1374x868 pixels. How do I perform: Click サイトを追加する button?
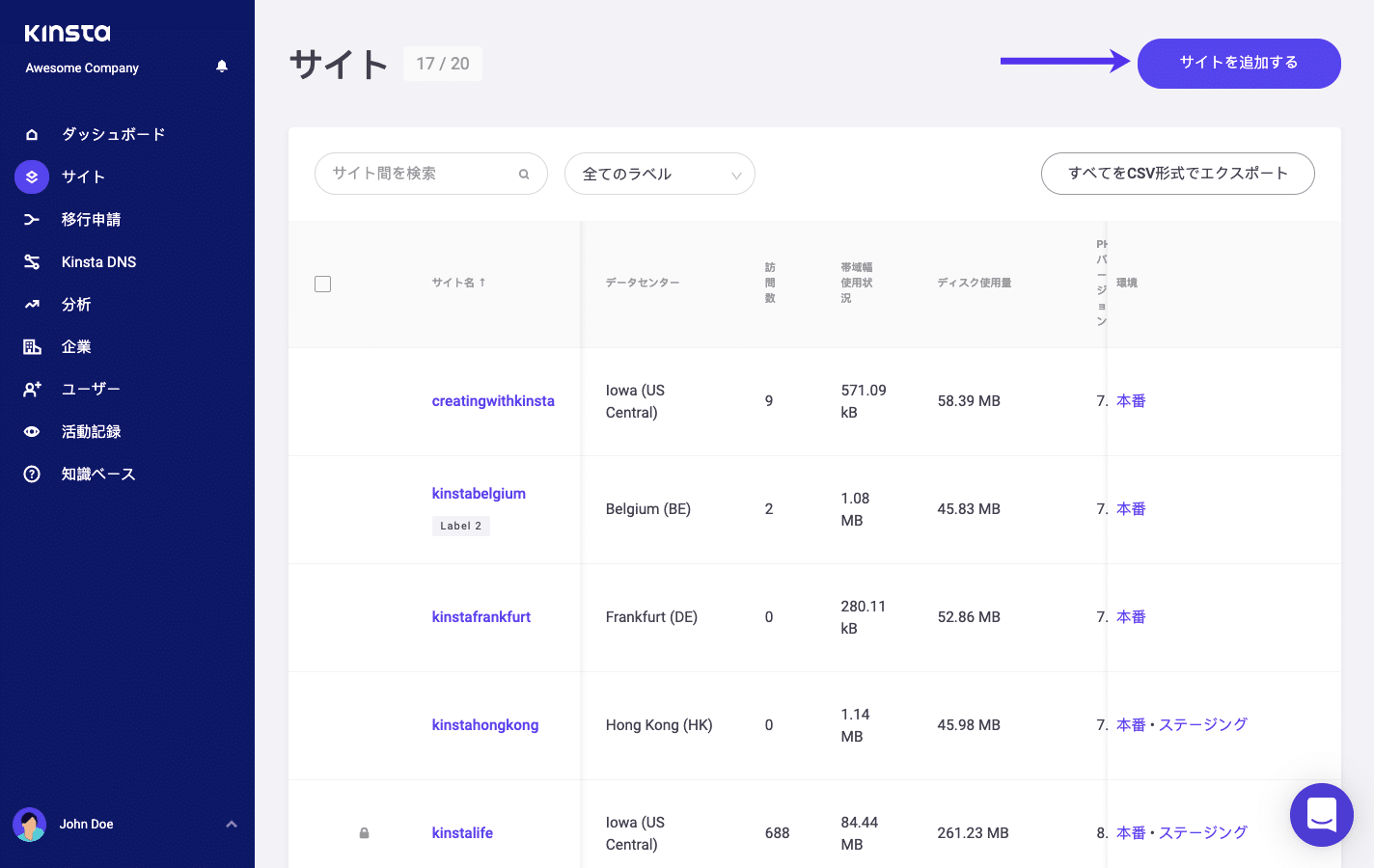pyautogui.click(x=1239, y=64)
